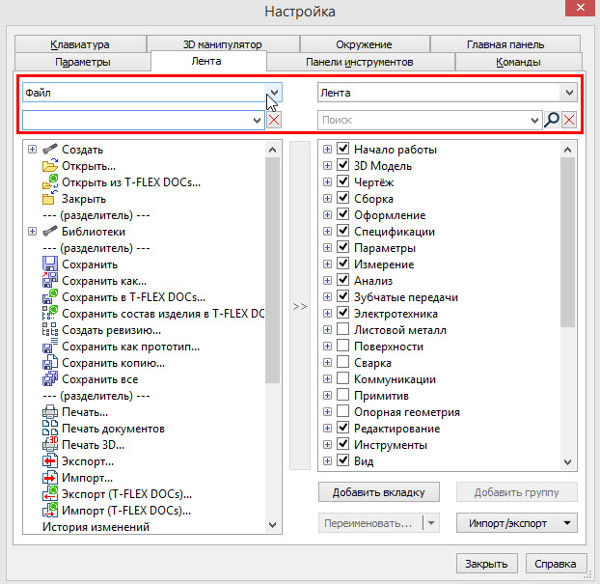The image size is (600, 584).
Task: Switch to the Окружение tab
Action: [364, 44]
